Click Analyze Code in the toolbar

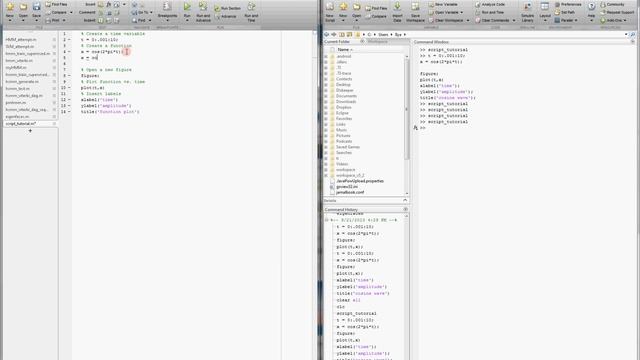[x=490, y=4]
